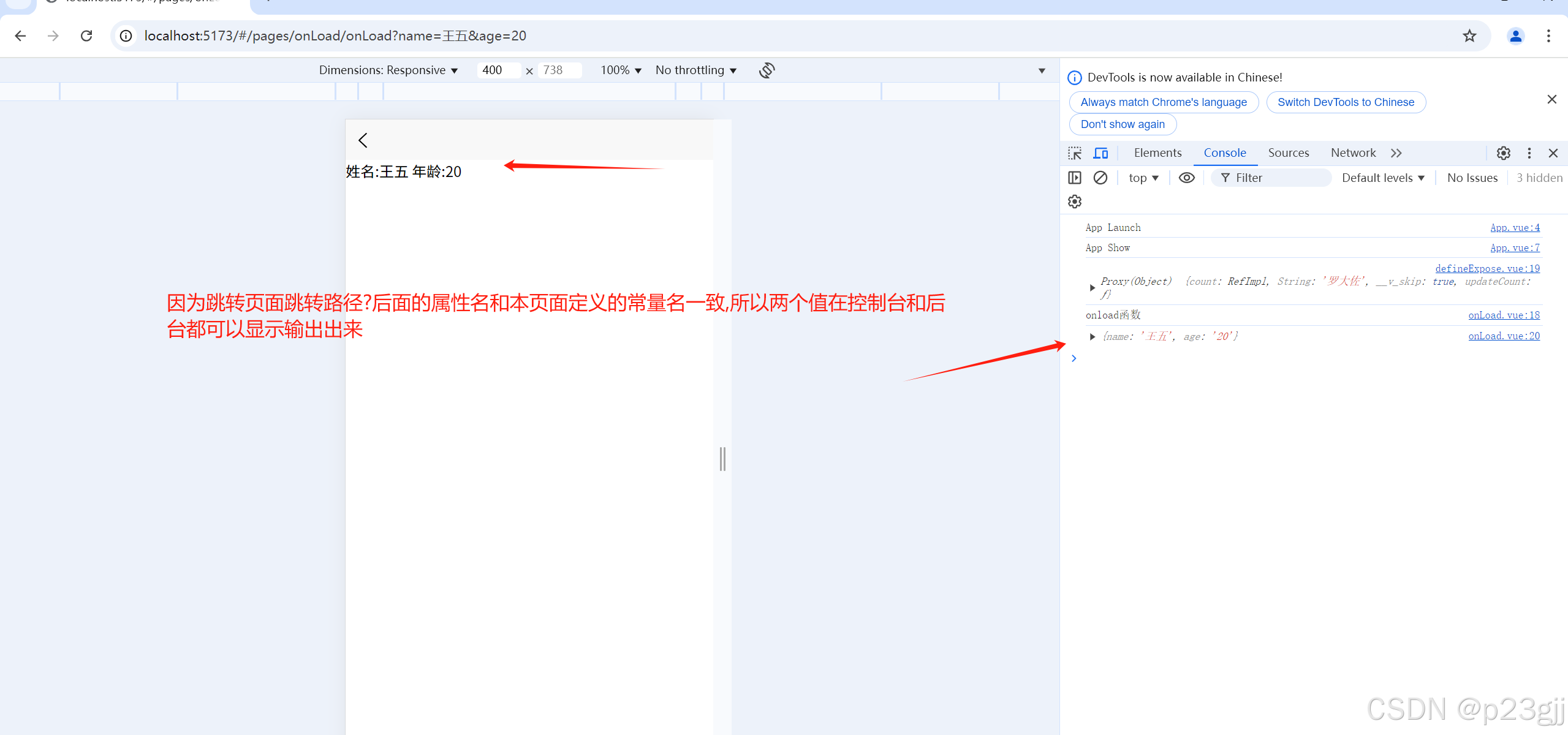
Task: Open console settings gear below toolbar
Action: tap(1075, 202)
